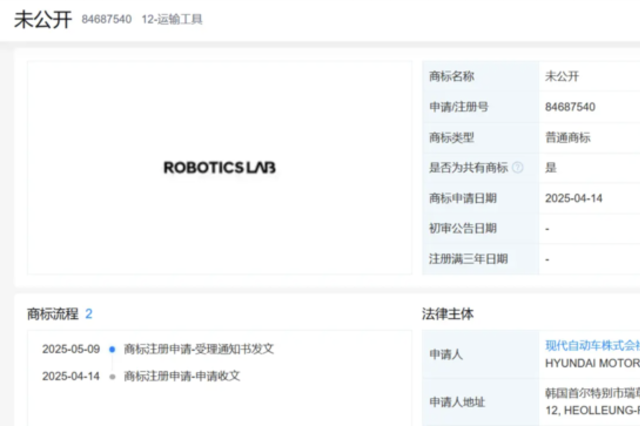Click the help icon beside 是否为共有商标
640x426 pixels.
coord(518,167)
